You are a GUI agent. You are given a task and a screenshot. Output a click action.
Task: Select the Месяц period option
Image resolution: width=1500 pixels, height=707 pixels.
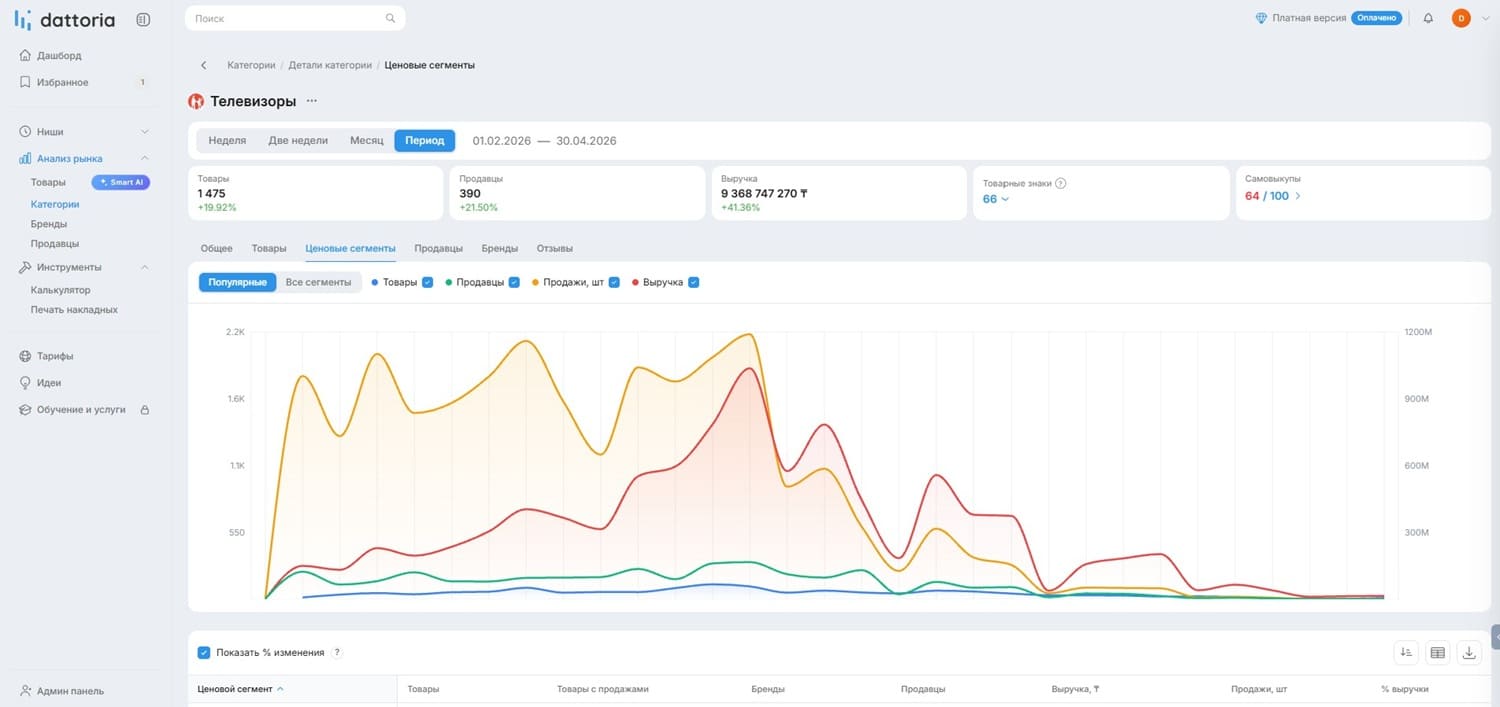tap(367, 141)
